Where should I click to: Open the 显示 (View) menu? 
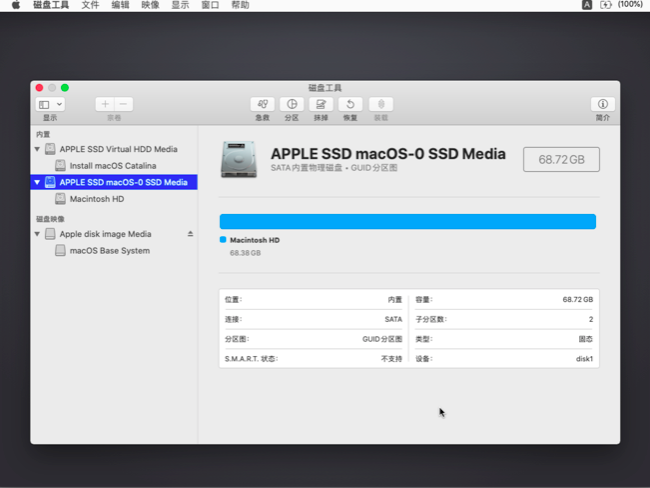tap(180, 5)
